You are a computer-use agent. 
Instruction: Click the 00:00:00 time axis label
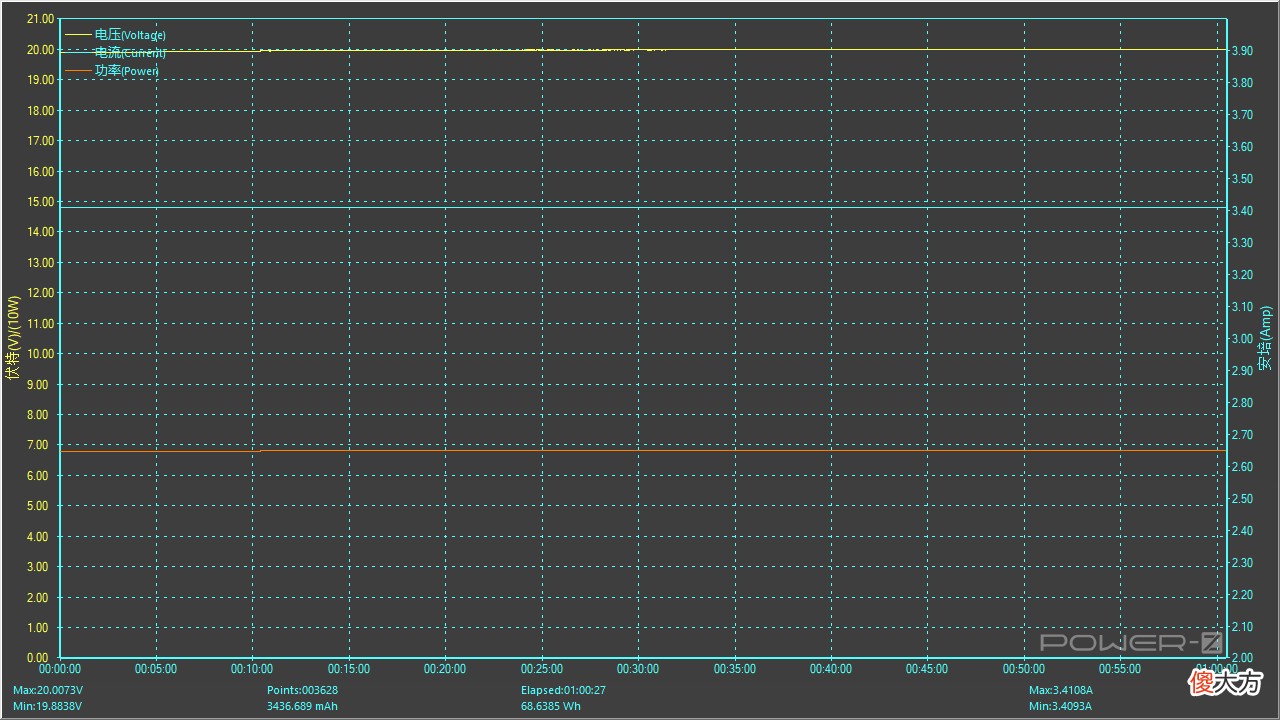point(60,669)
